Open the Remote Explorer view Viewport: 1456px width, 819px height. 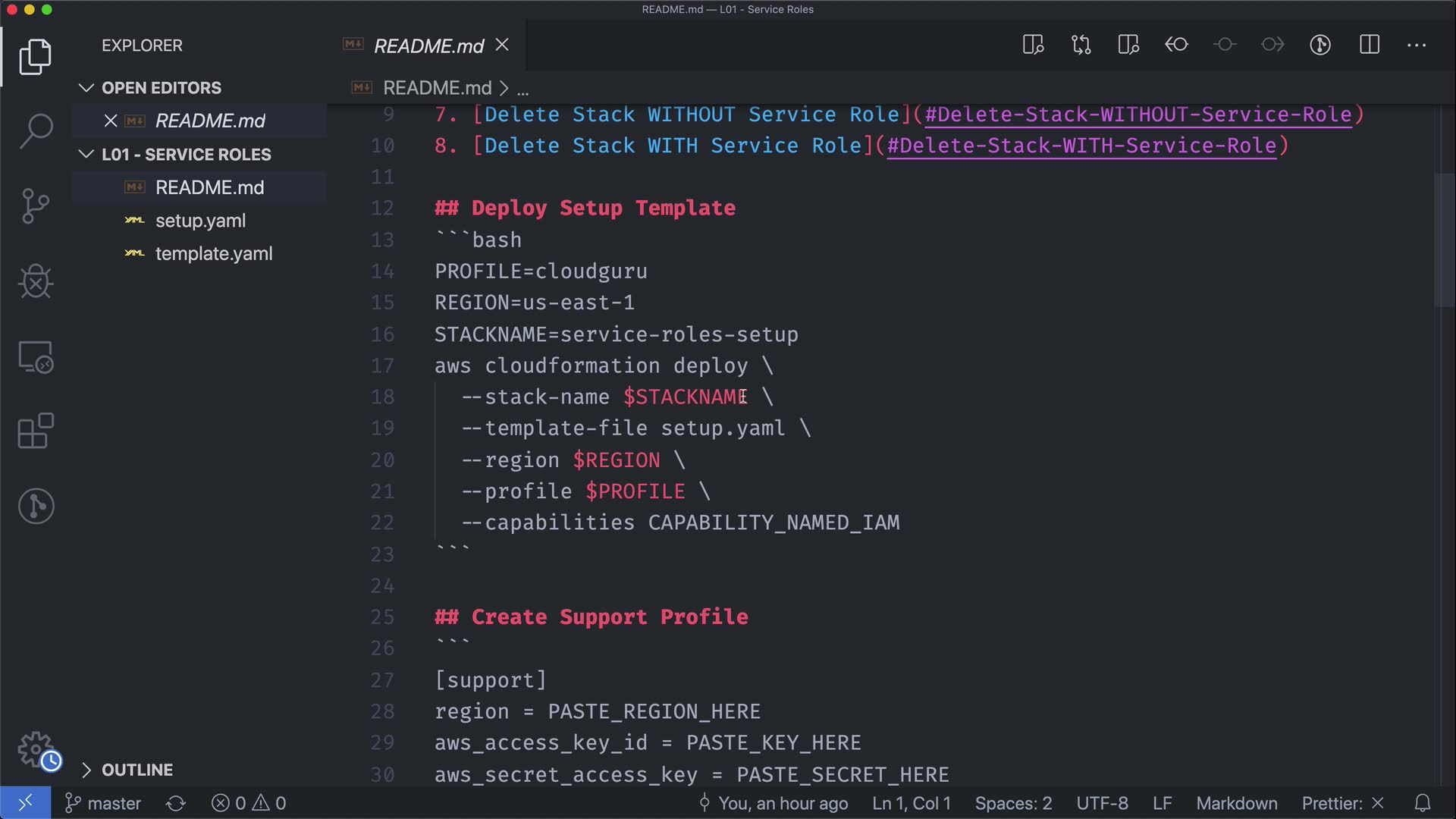click(x=36, y=356)
